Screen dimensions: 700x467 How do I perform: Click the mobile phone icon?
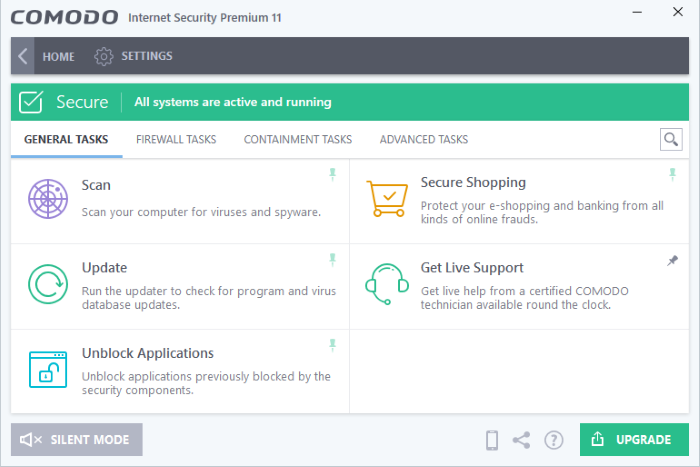coord(492,440)
